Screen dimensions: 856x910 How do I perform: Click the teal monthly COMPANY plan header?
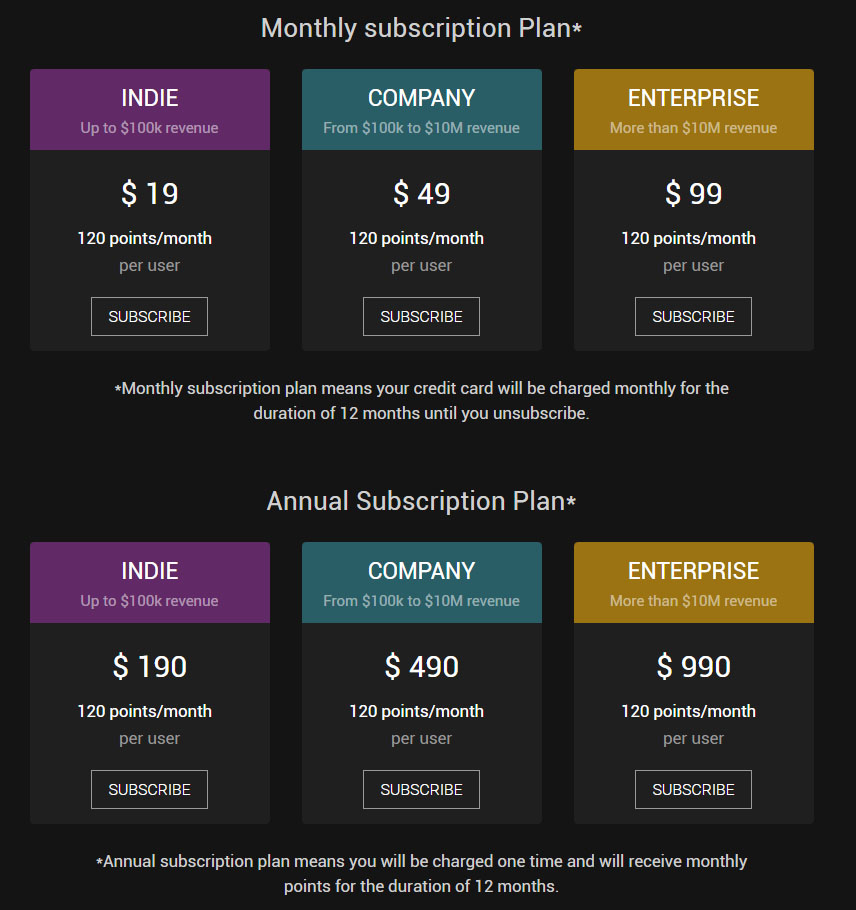tap(422, 110)
